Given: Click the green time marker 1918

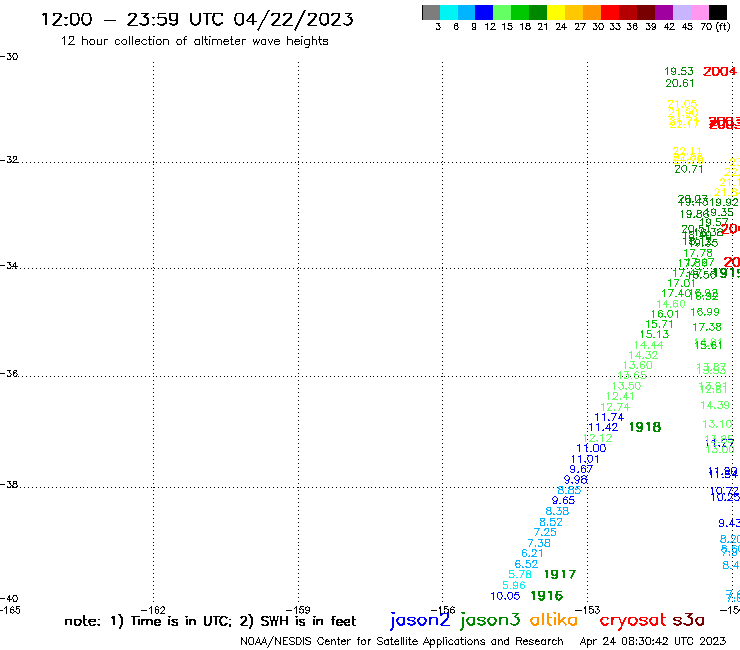Looking at the screenshot, I should click(645, 427).
